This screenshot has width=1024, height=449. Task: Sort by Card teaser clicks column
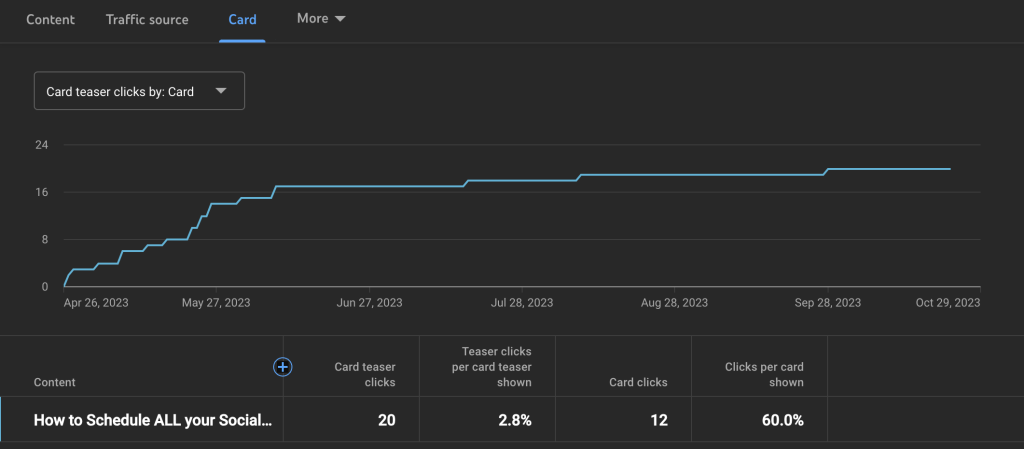pyautogui.click(x=365, y=375)
